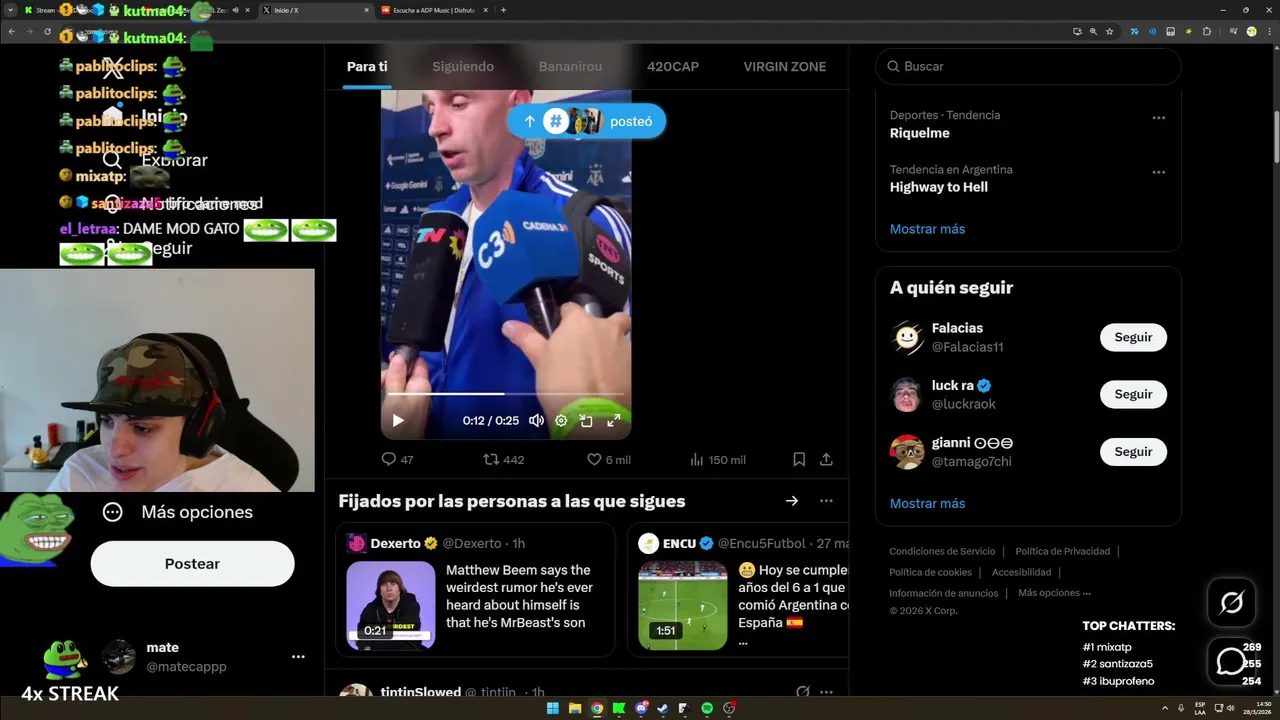Open Spotify from the taskbar
Screen dimensions: 1280x720
point(707,708)
